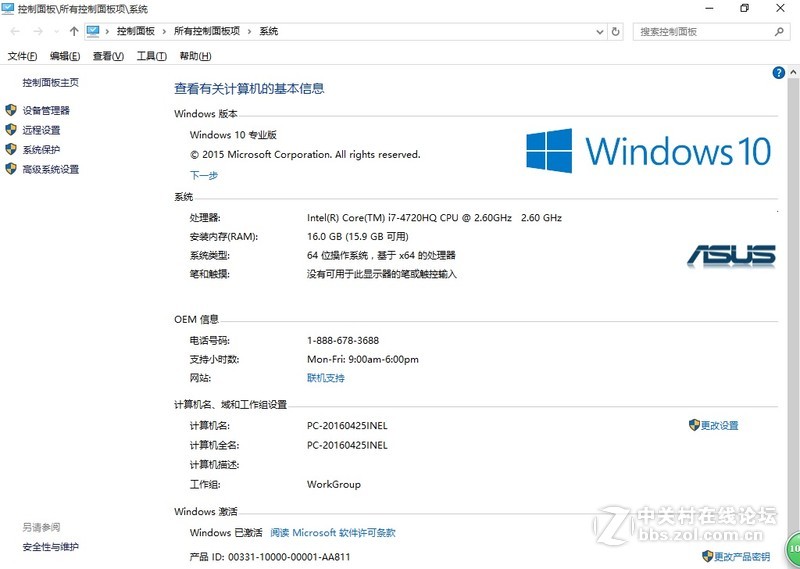The image size is (800, 569).
Task: Click the ASUS OEM logo
Action: (x=731, y=256)
